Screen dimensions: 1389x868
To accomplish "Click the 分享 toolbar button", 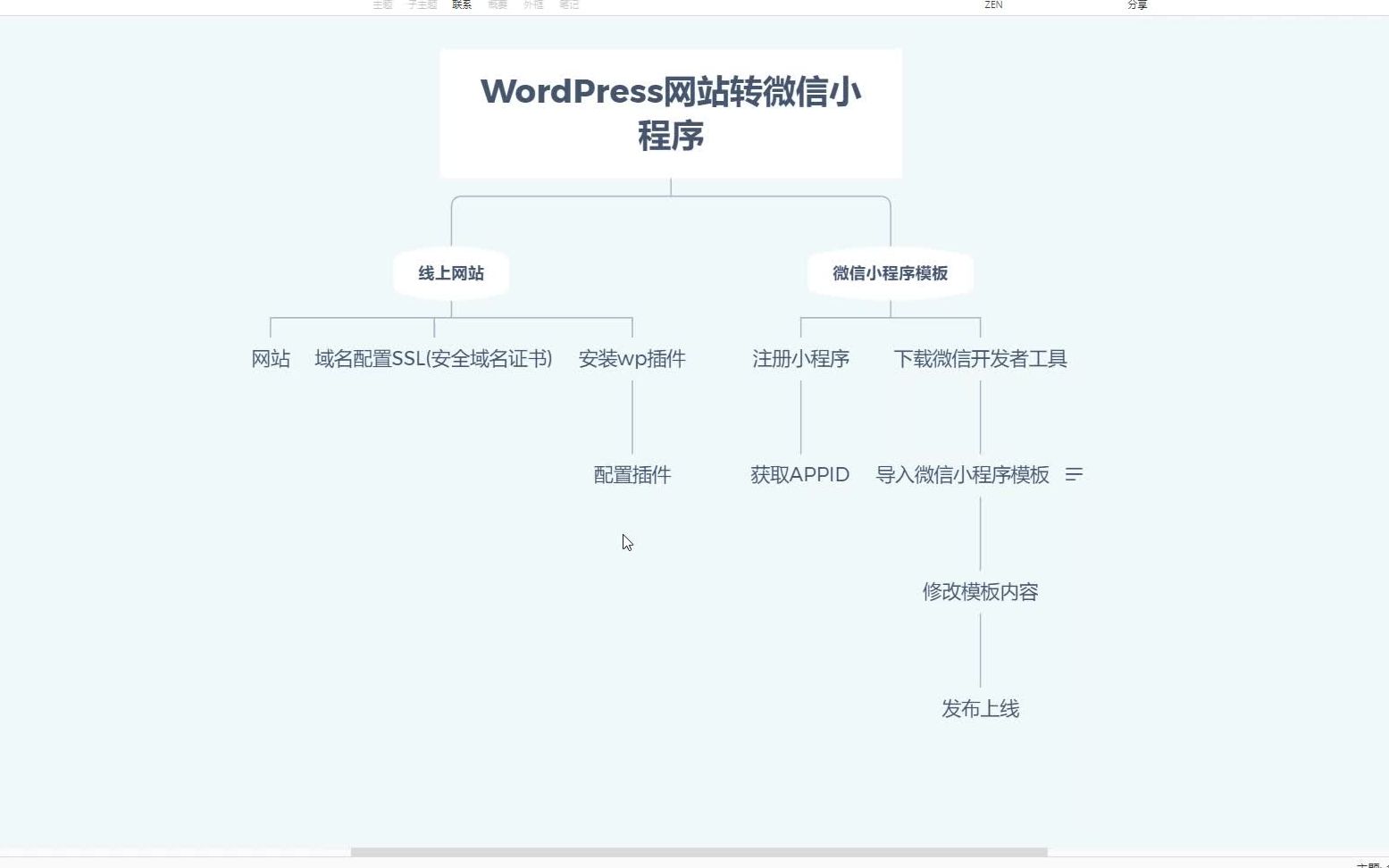I will point(1137,4).
